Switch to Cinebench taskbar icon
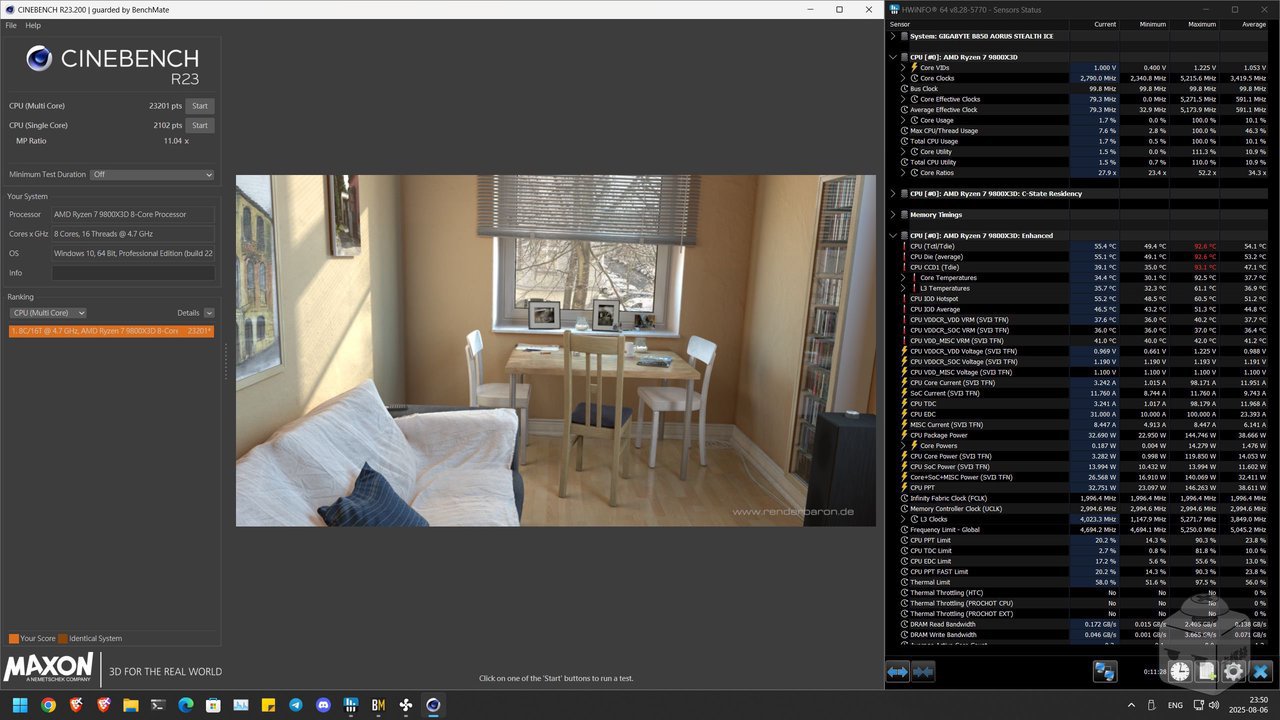 [x=433, y=705]
